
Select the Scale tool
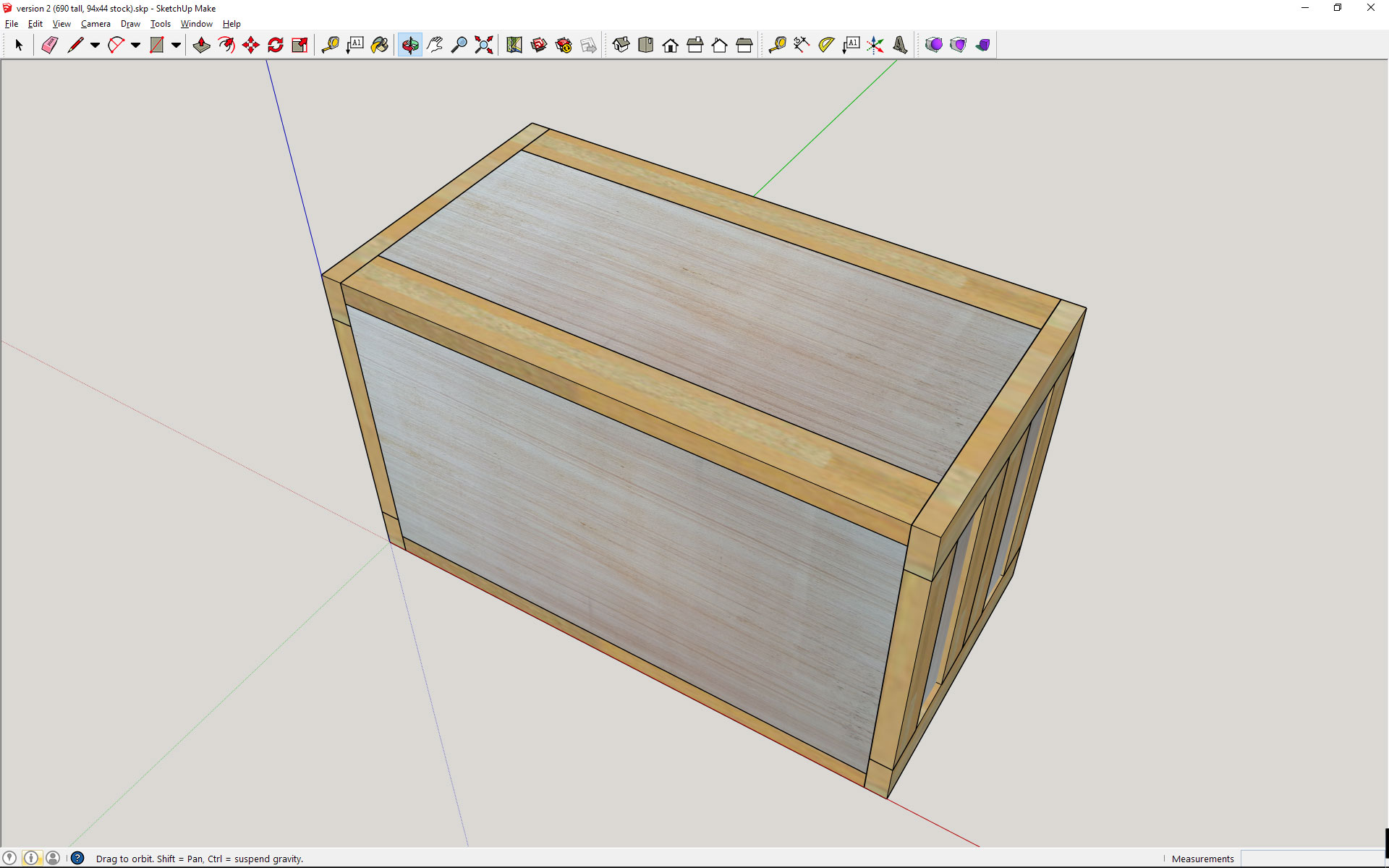coord(300,45)
